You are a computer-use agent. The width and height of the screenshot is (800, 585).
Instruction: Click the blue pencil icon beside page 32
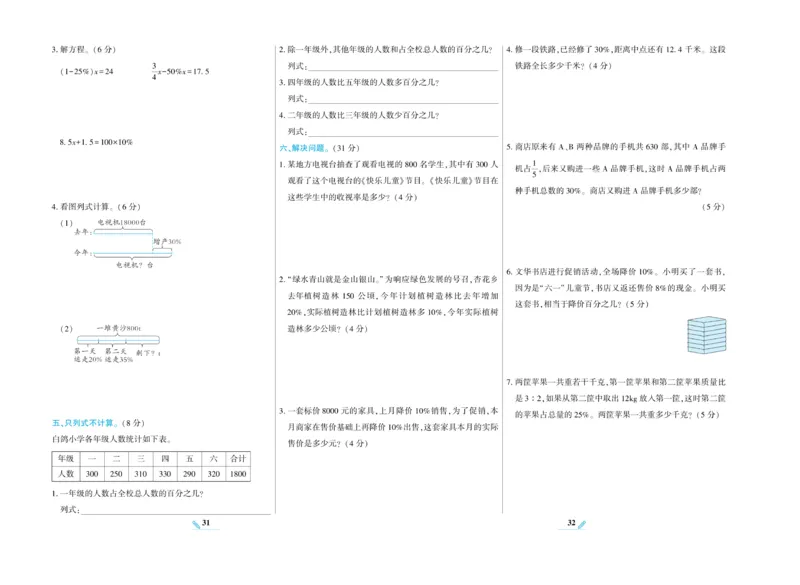(582, 524)
